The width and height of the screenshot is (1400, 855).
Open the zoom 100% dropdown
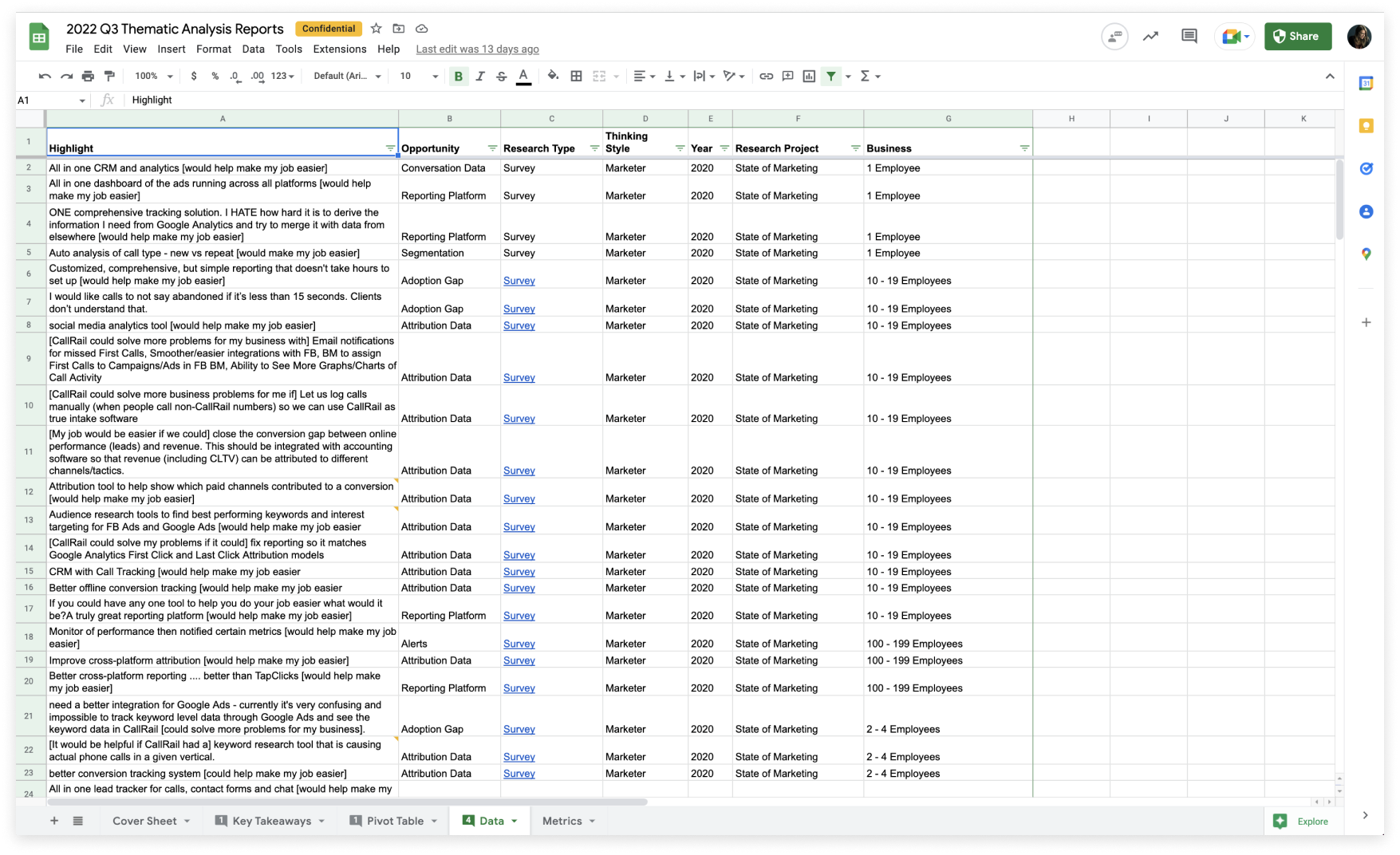click(x=154, y=77)
